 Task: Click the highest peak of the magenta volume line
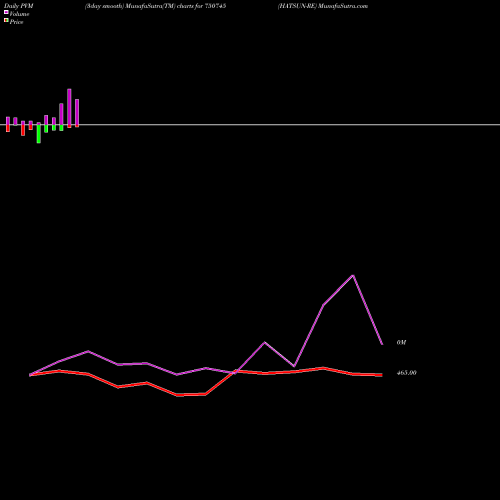tap(353, 276)
